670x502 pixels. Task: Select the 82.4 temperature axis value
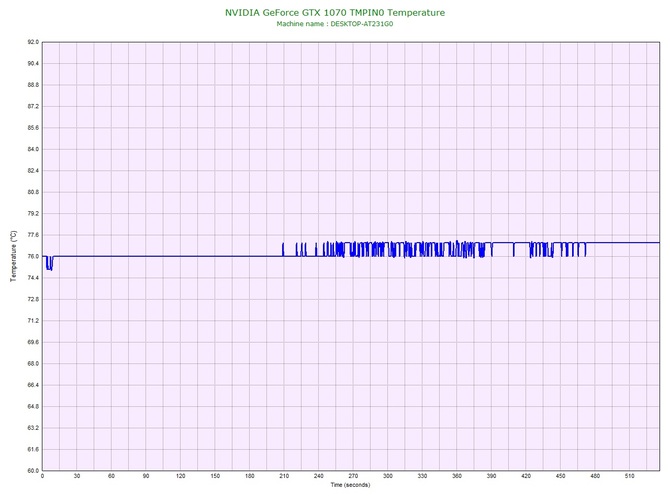33,171
